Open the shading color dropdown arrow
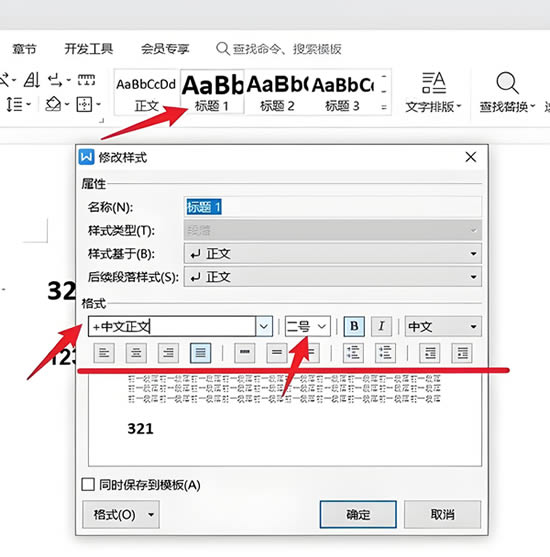Screen dimensions: 550x557 [67, 104]
